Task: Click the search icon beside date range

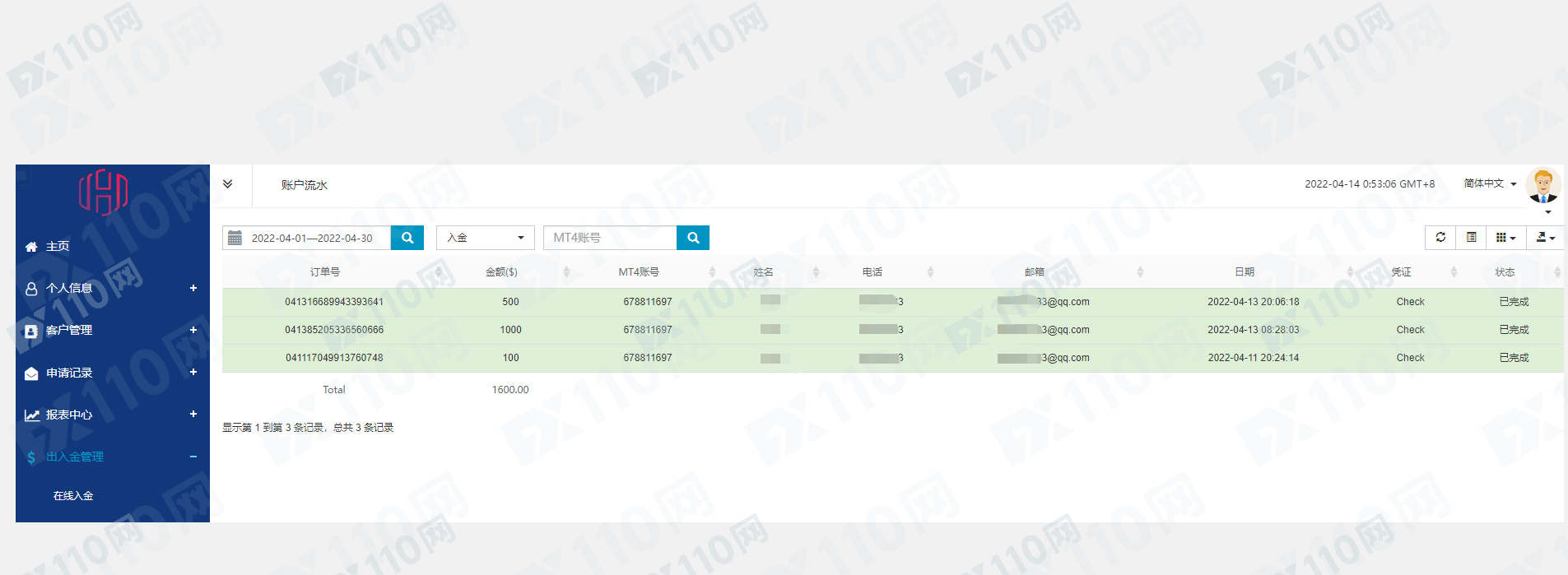Action: 407,238
